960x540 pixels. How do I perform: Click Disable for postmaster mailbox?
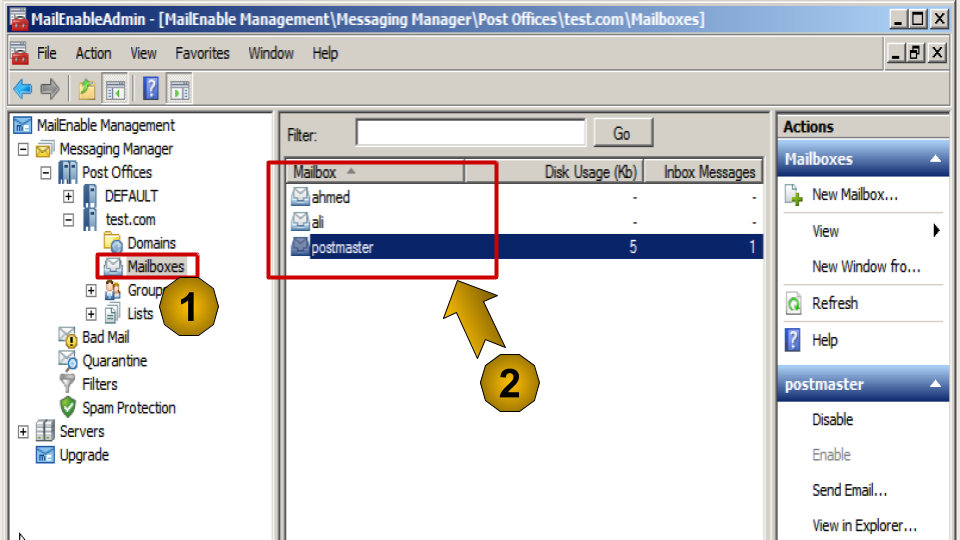[832, 419]
